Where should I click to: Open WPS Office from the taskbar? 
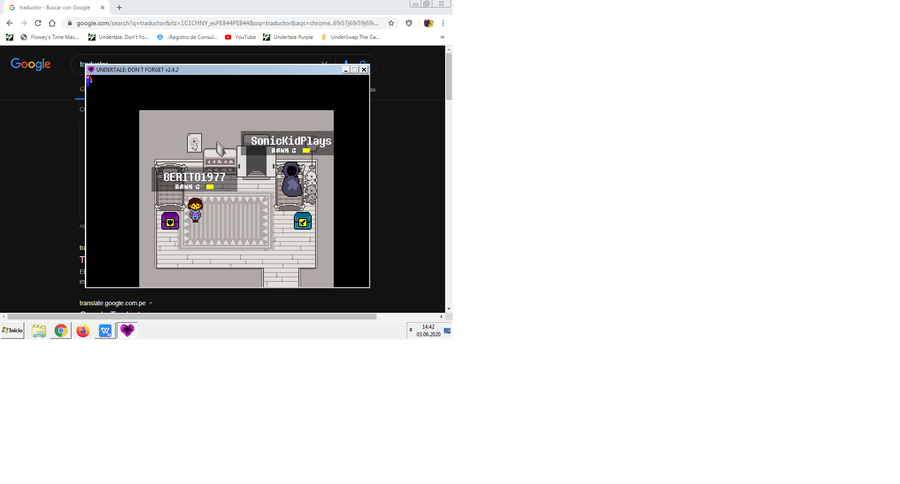pyautogui.click(x=105, y=331)
